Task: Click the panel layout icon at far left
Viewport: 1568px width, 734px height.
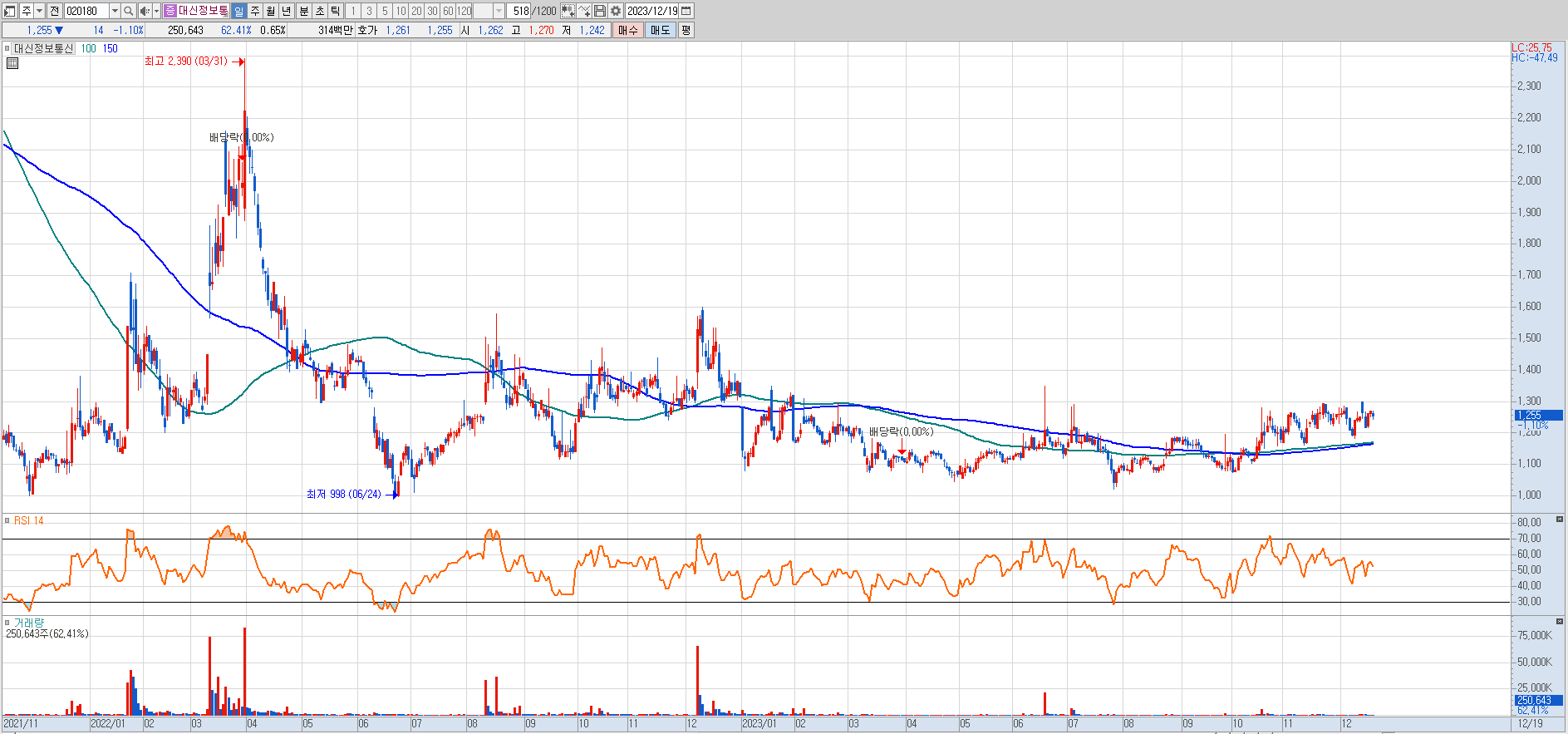Action: (10, 11)
